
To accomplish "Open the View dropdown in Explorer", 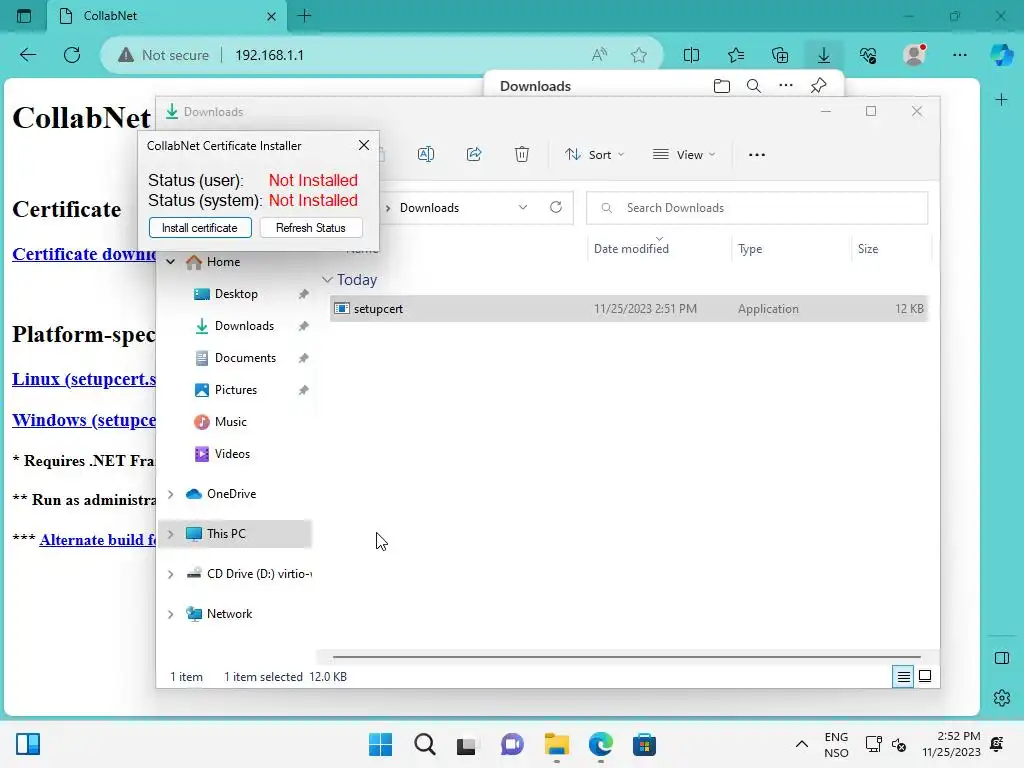I will tap(684, 155).
